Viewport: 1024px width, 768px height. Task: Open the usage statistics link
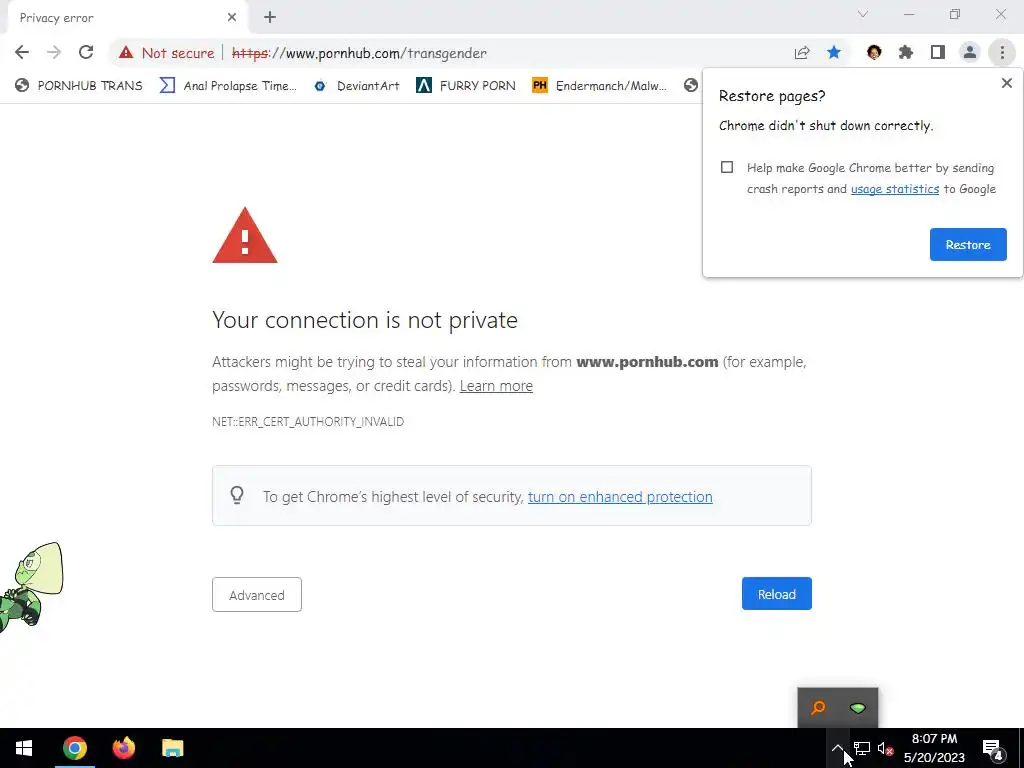[895, 189]
